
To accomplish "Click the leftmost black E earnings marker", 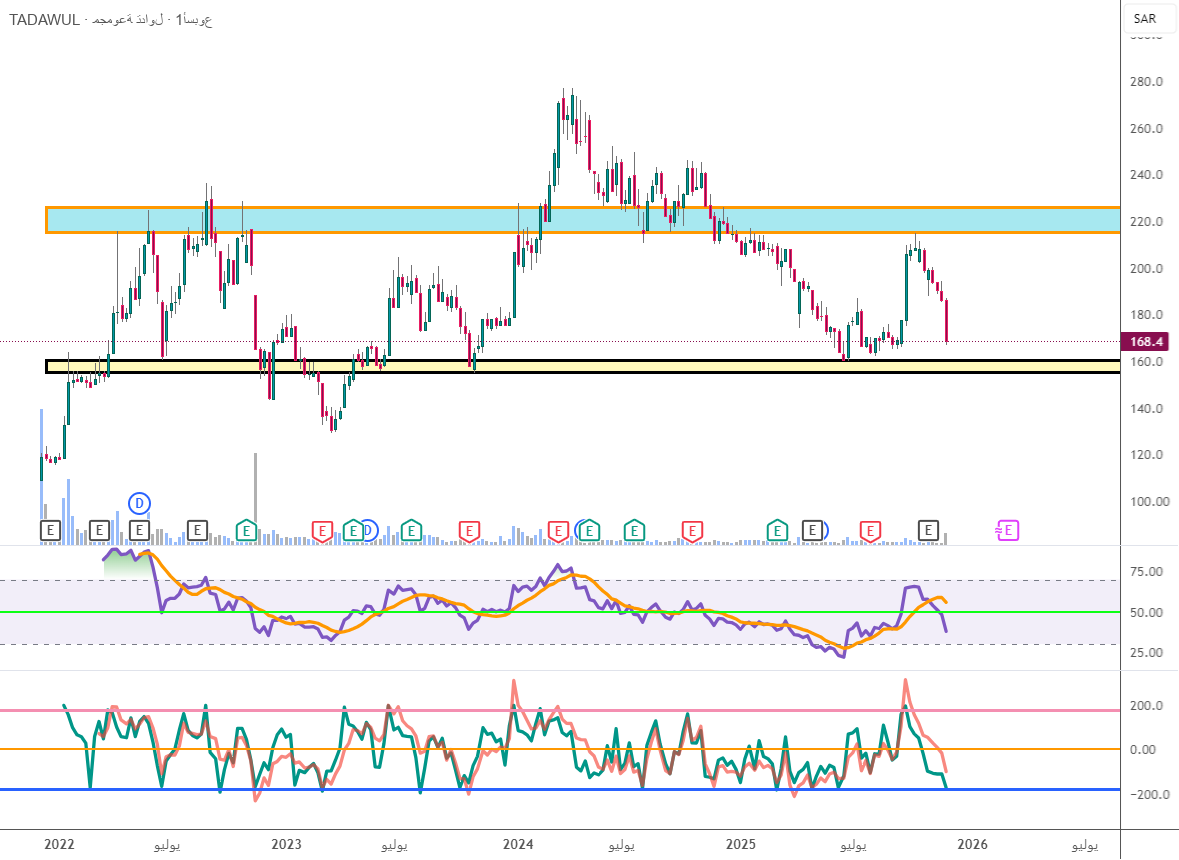I will tap(49, 529).
